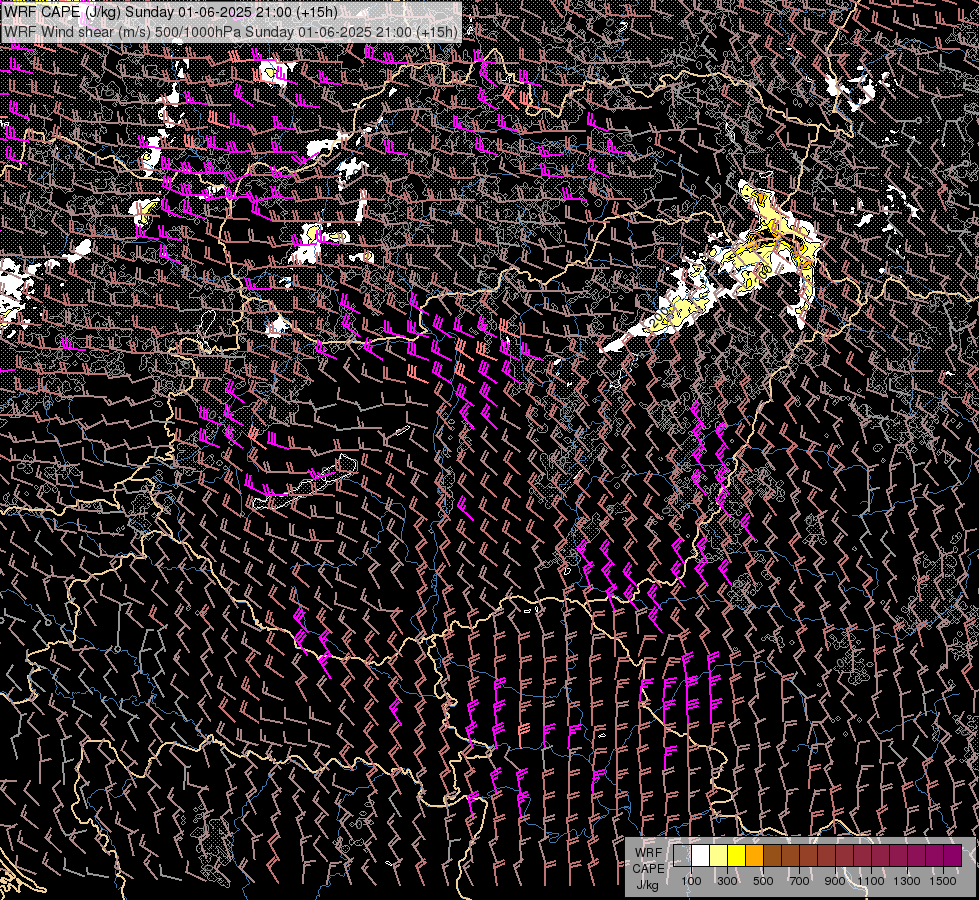
Task: Click the WRF Wind shear 500/1000hPa title line
Action: [231, 32]
